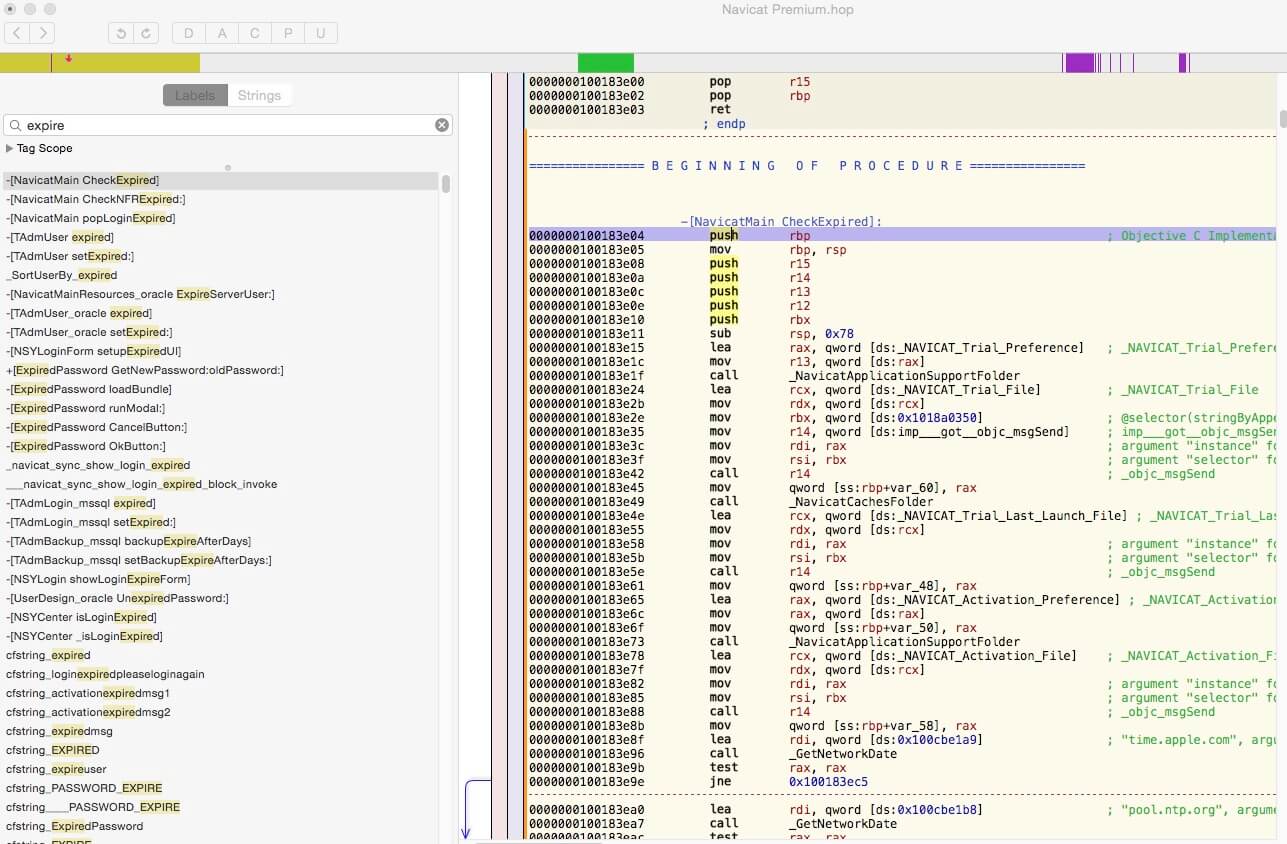Viewport: 1287px width, 844px height.
Task: Click the -[NavicatMain CheckExpired]: procedure label
Action: pos(781,221)
